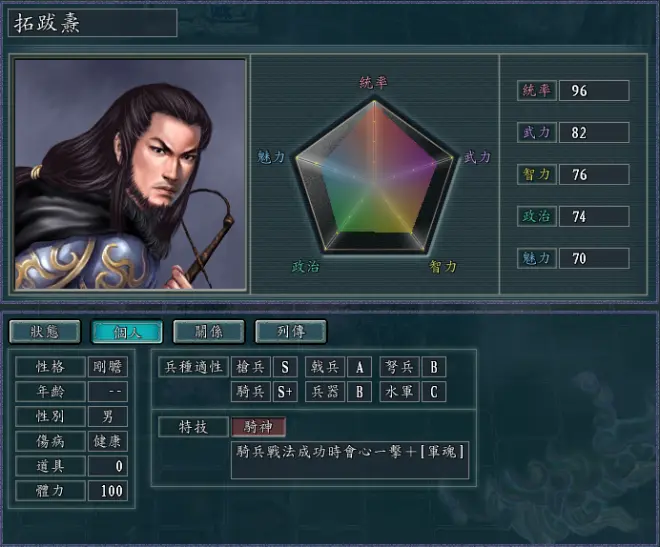The height and width of the screenshot is (547, 660).
Task: Click the officer portrait image
Action: 130,174
